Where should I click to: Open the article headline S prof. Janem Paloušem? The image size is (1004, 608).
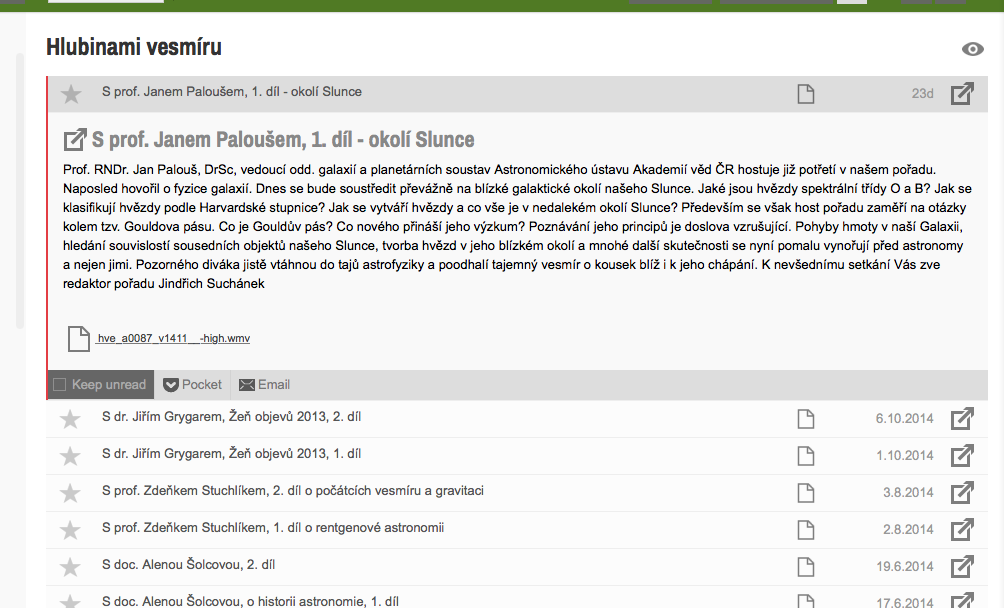point(283,140)
